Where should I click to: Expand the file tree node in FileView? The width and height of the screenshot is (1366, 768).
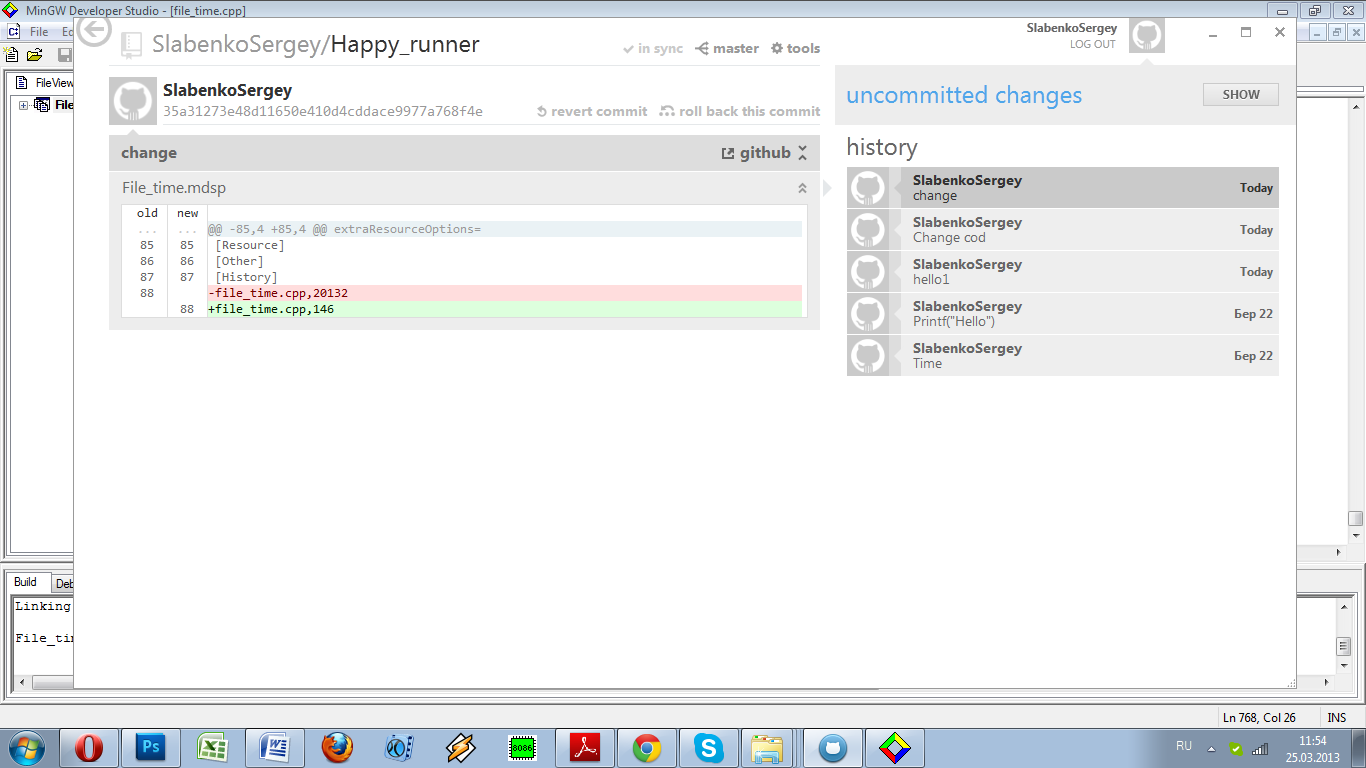[x=24, y=105]
